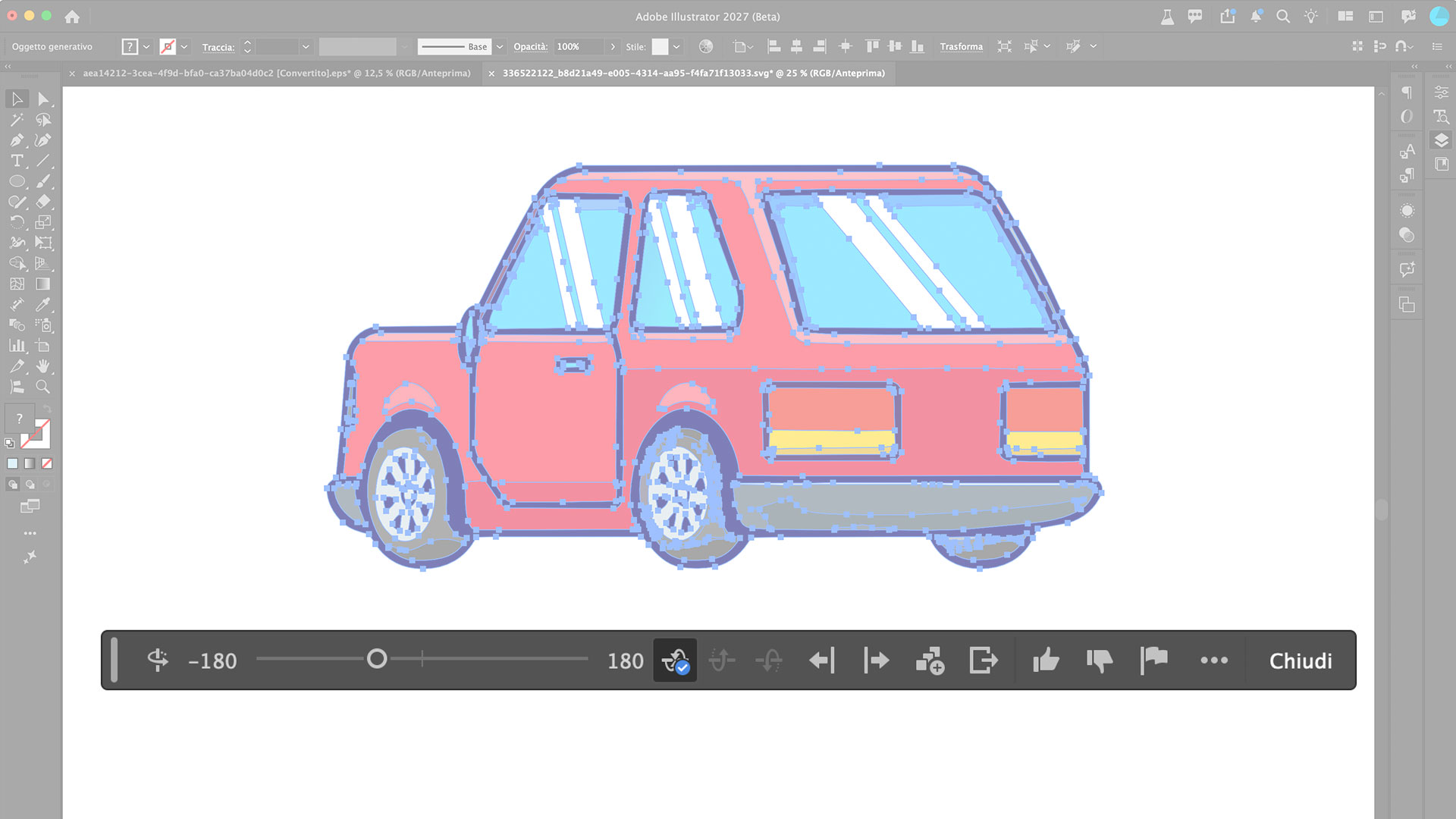1456x819 pixels.
Task: Open the Layers panel icon
Action: click(1442, 140)
